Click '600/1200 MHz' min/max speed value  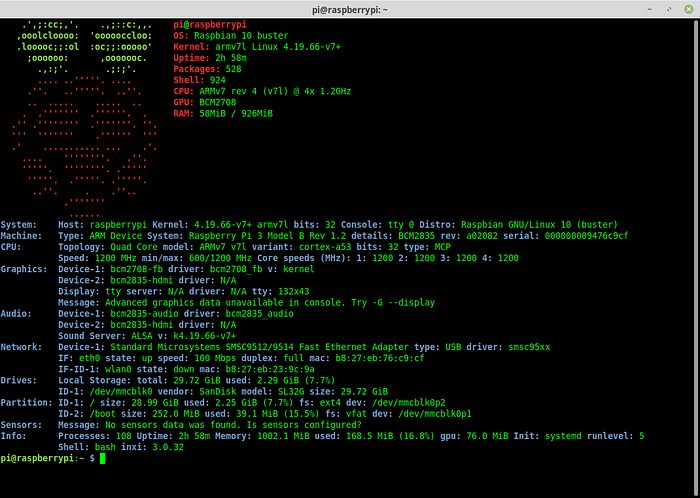[x=221, y=258]
